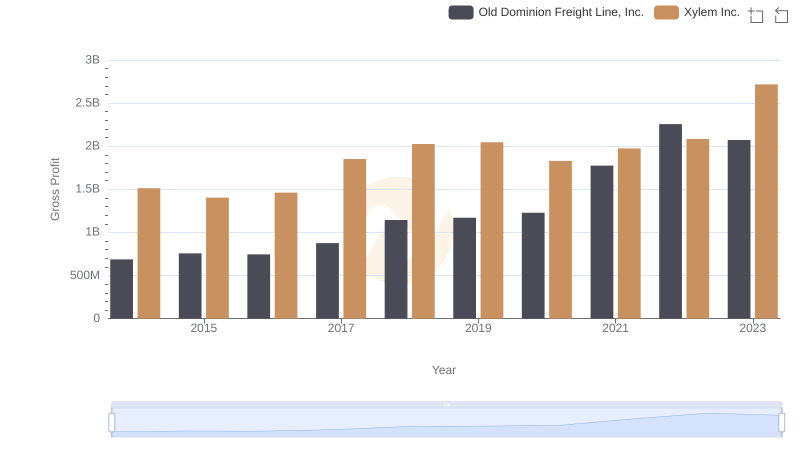
Task: Toggle the Xylem Inc. legend swatch
Action: (x=666, y=13)
